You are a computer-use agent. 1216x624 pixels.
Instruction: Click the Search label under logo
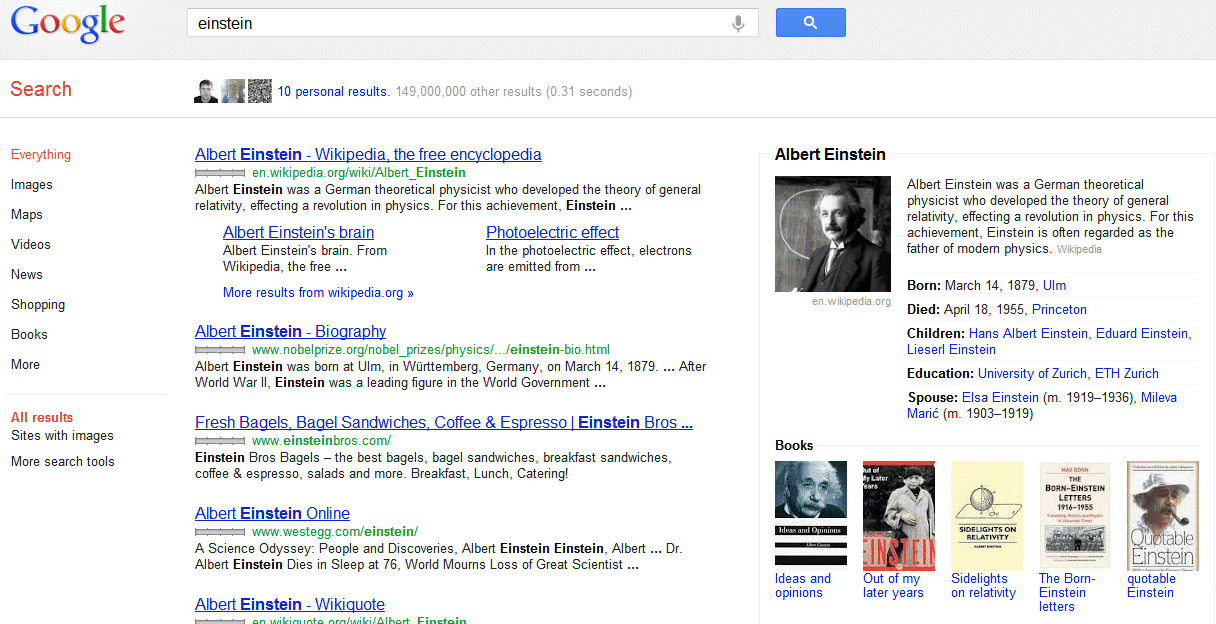click(41, 89)
